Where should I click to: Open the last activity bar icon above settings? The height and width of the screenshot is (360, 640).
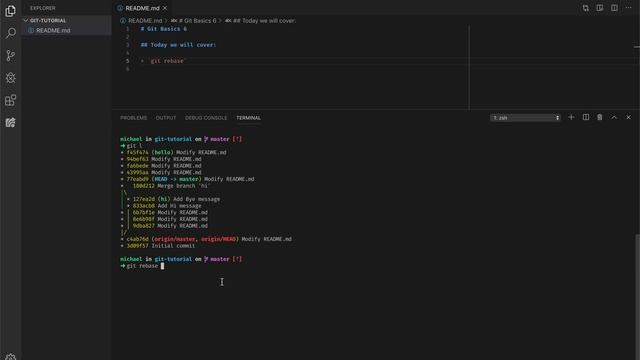point(11,122)
